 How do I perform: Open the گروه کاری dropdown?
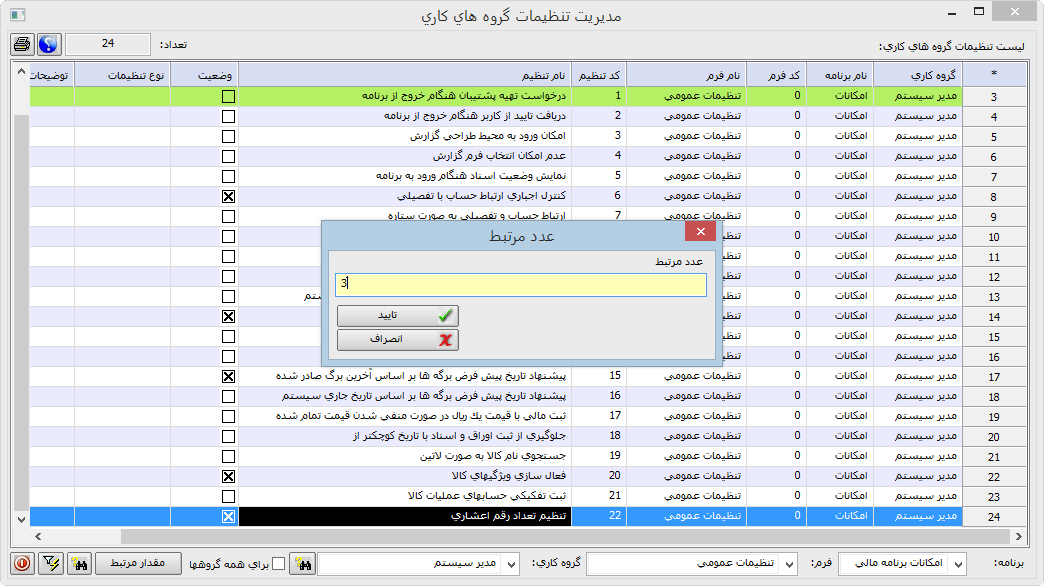point(511,564)
